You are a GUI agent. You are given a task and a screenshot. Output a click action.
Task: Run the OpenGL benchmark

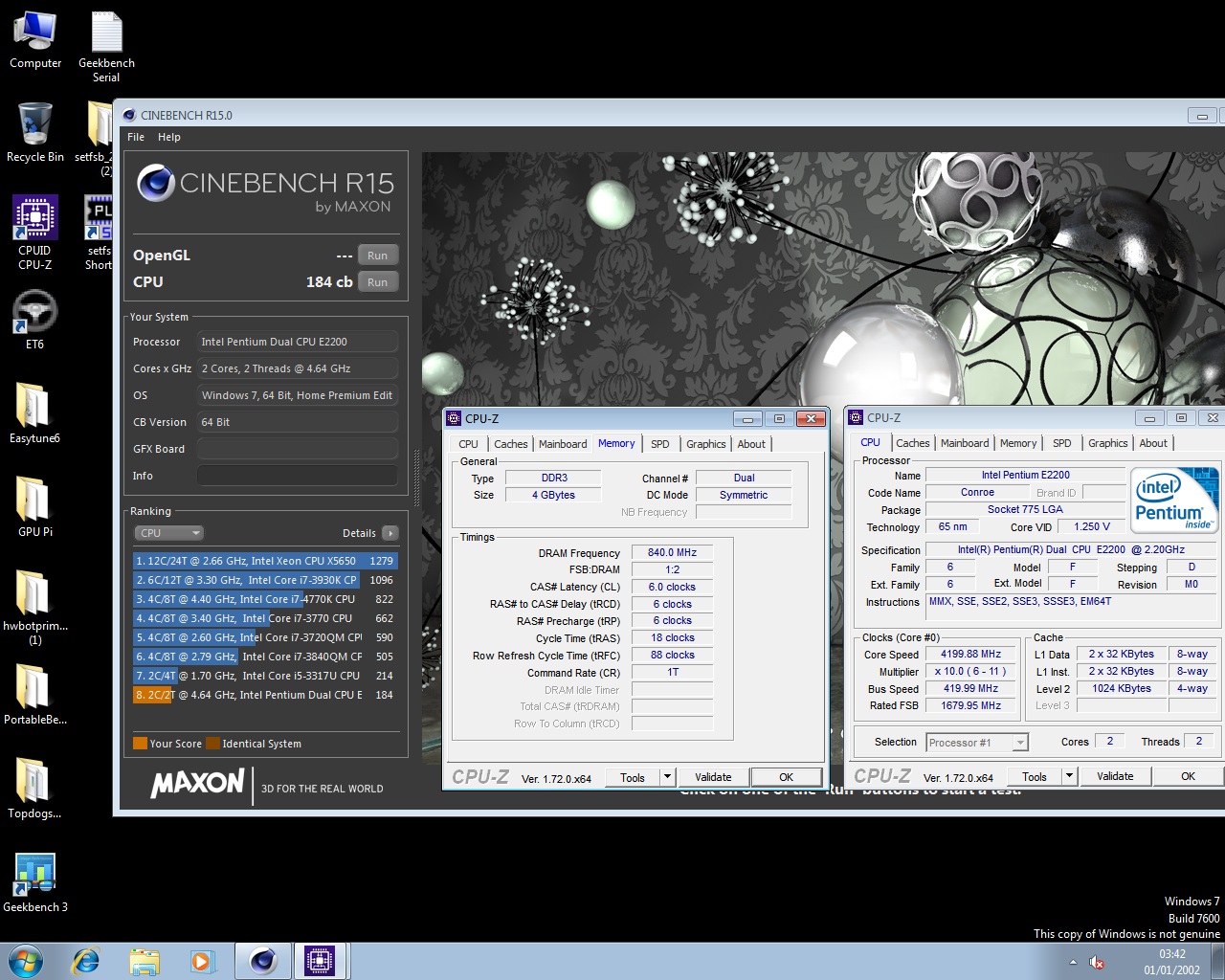378,256
